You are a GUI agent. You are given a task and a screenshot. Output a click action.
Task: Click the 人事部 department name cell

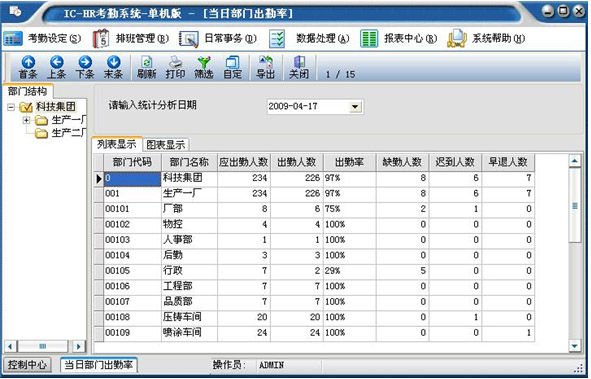[189, 240]
